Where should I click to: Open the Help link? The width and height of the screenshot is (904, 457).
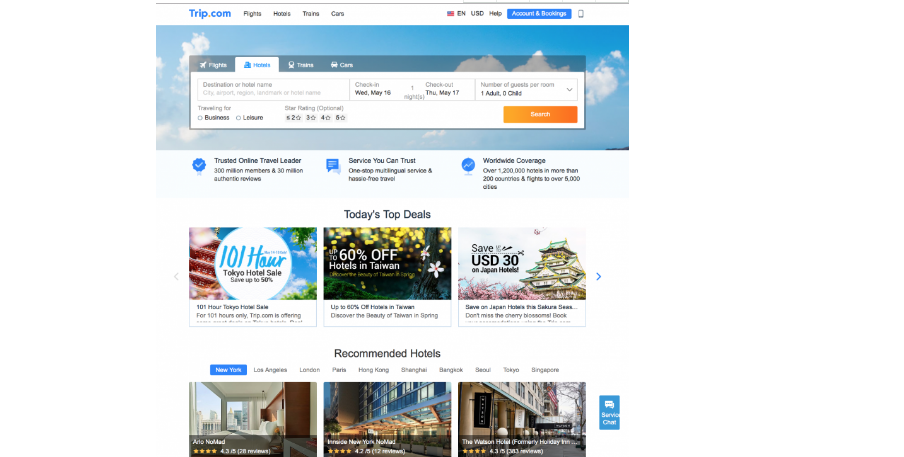(495, 13)
